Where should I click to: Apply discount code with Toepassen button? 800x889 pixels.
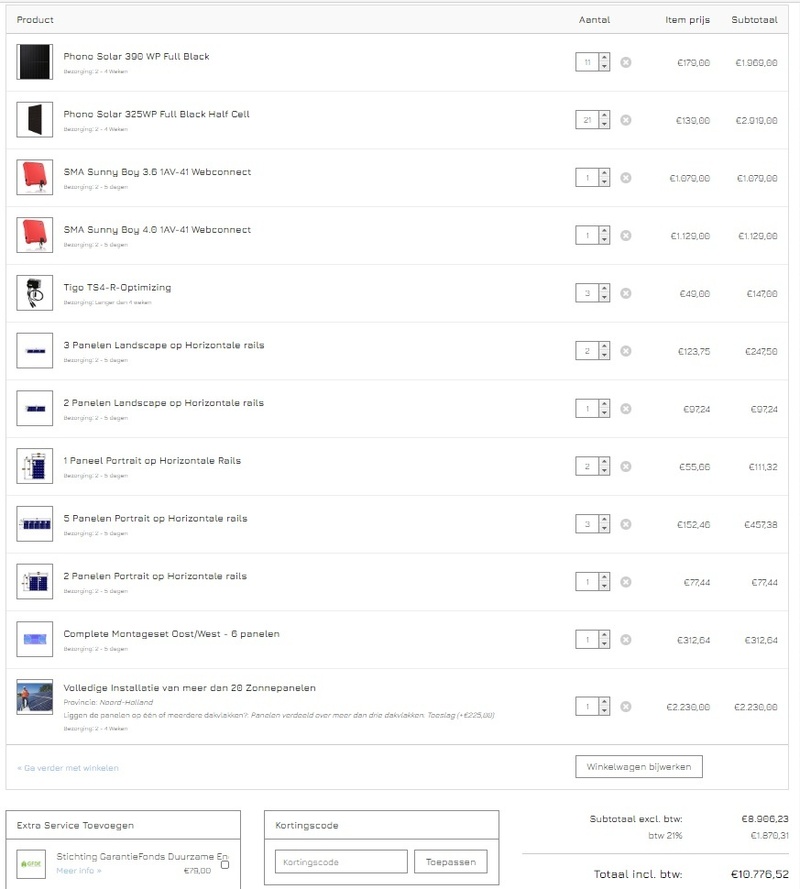450,862
